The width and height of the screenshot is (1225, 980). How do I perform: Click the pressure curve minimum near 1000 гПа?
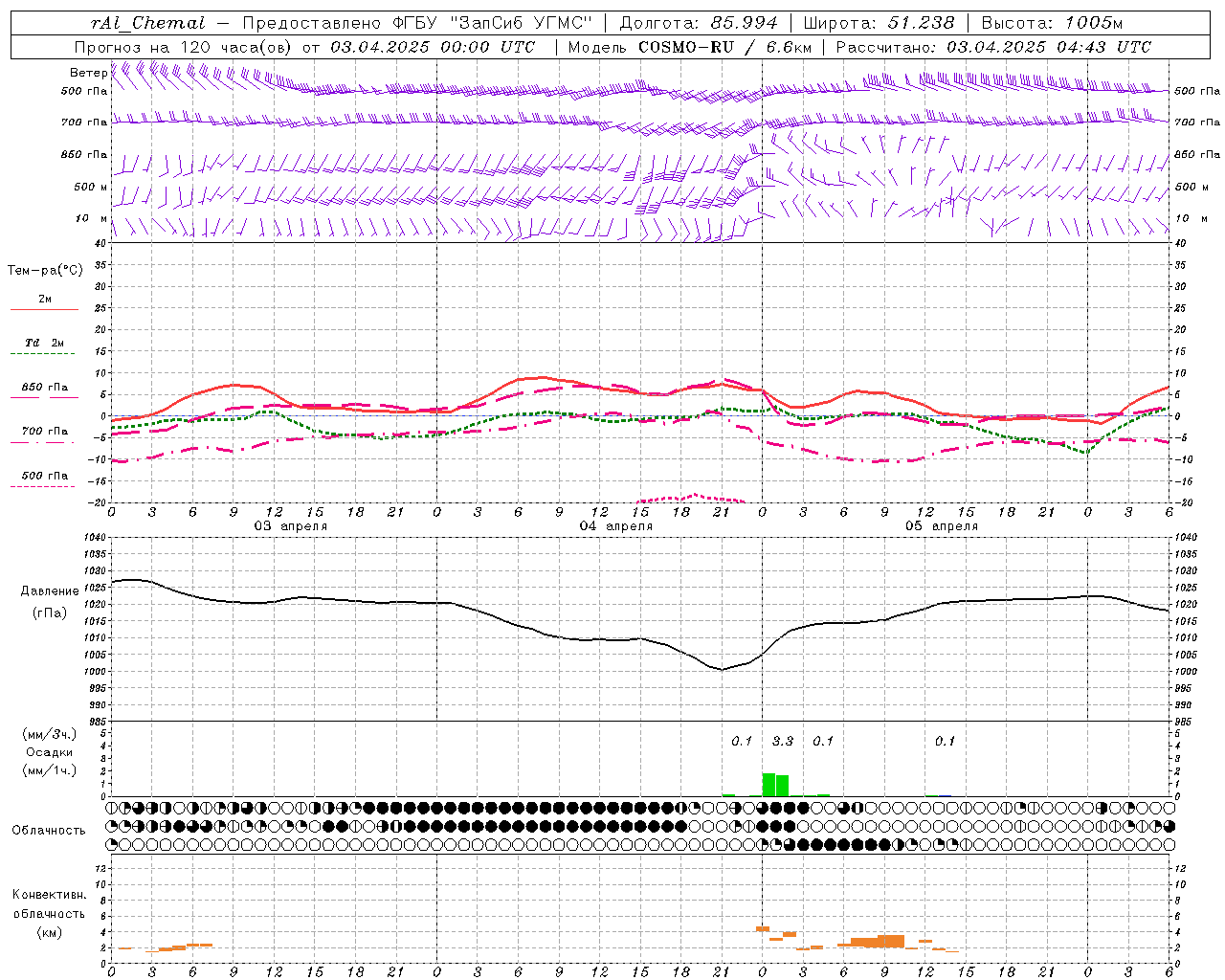(722, 669)
